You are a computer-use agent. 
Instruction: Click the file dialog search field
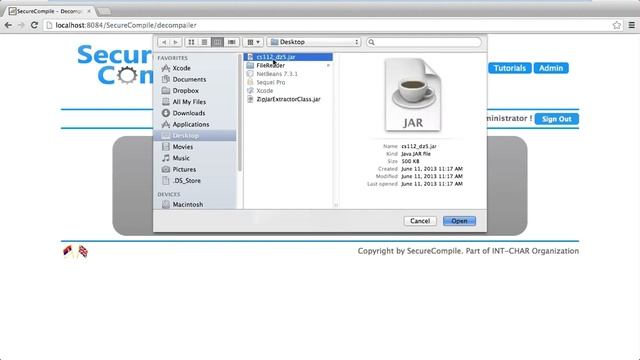424,42
